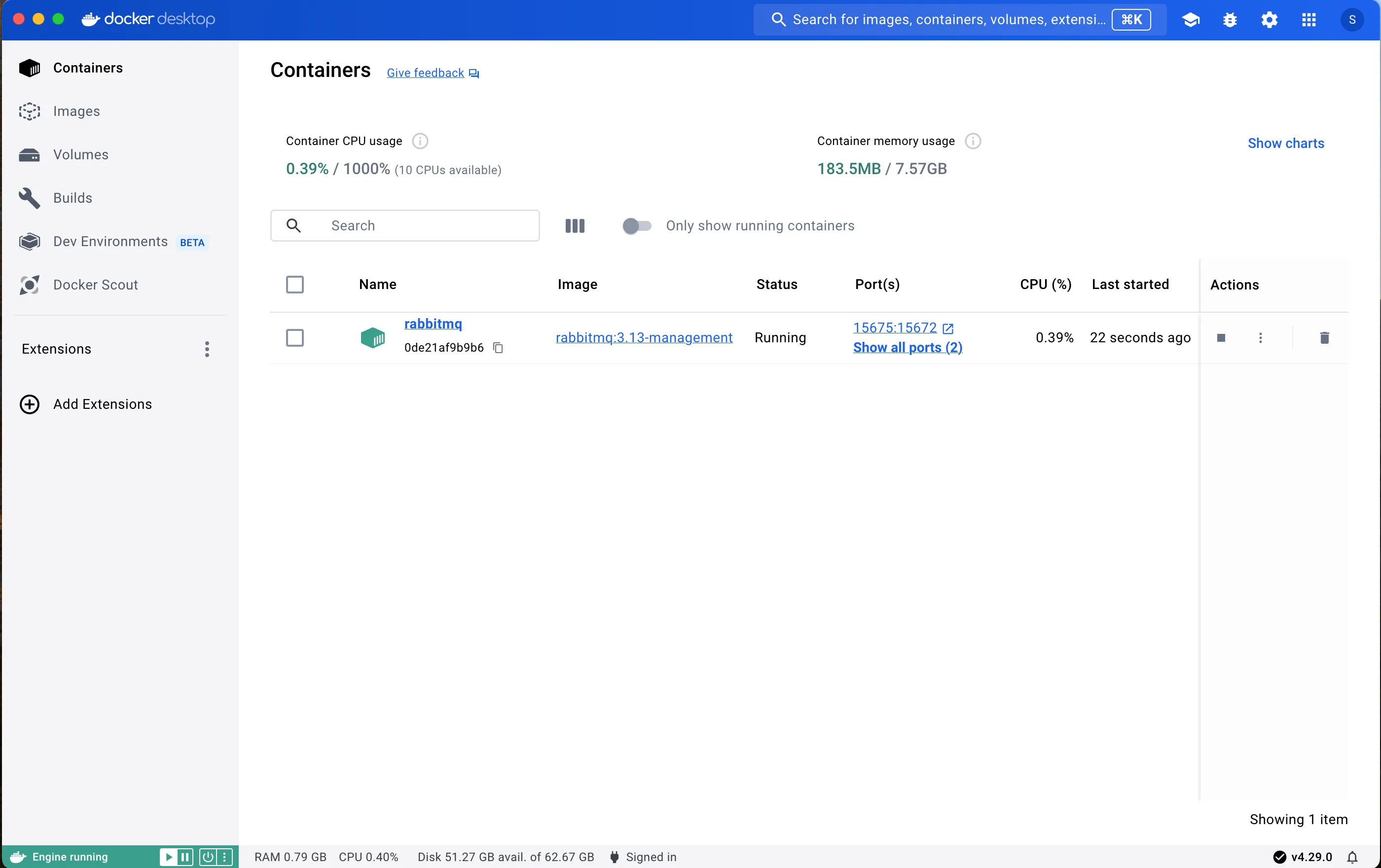This screenshot has height=868, width=1381.
Task: Open the rabbitmq container name link
Action: pyautogui.click(x=433, y=324)
